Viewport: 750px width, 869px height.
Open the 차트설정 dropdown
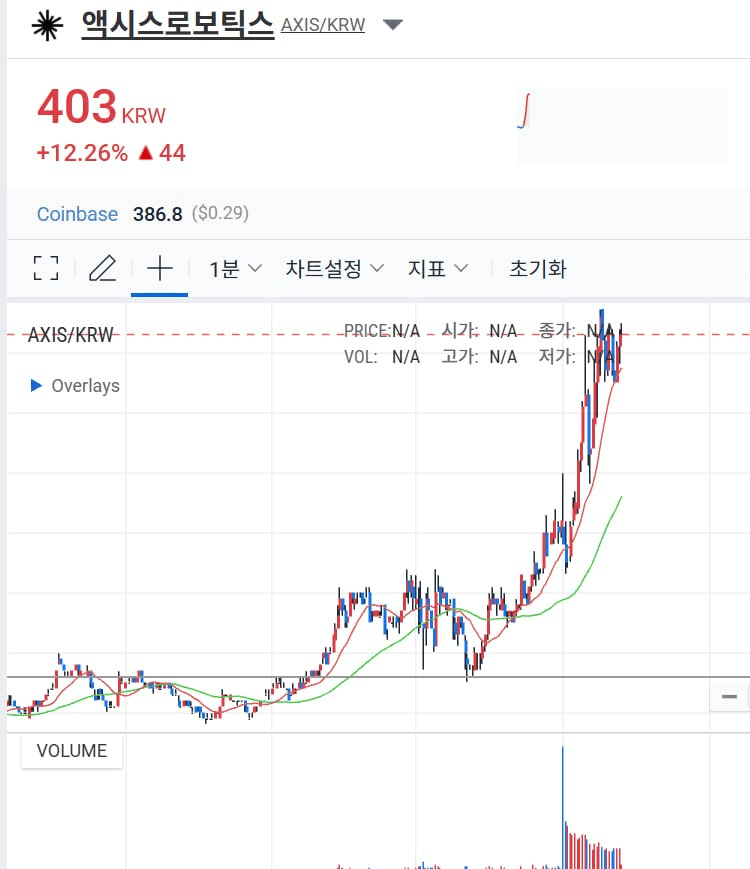334,269
